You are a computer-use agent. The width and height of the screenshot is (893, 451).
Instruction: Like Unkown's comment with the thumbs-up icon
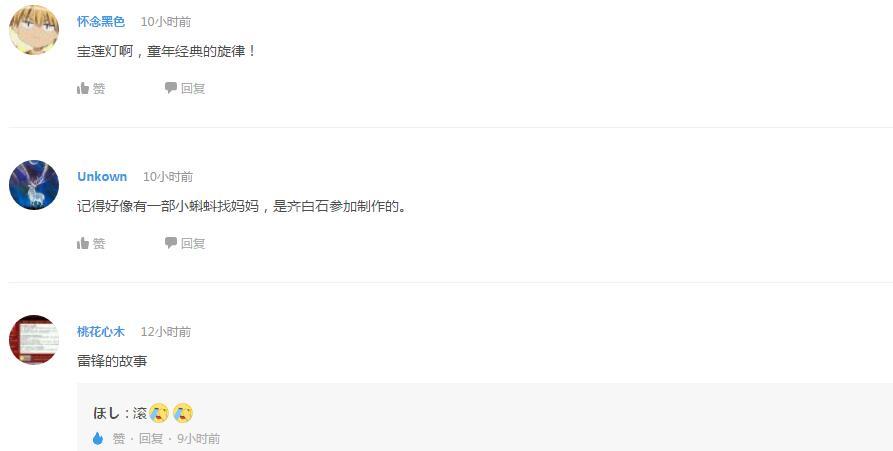pyautogui.click(x=83, y=243)
